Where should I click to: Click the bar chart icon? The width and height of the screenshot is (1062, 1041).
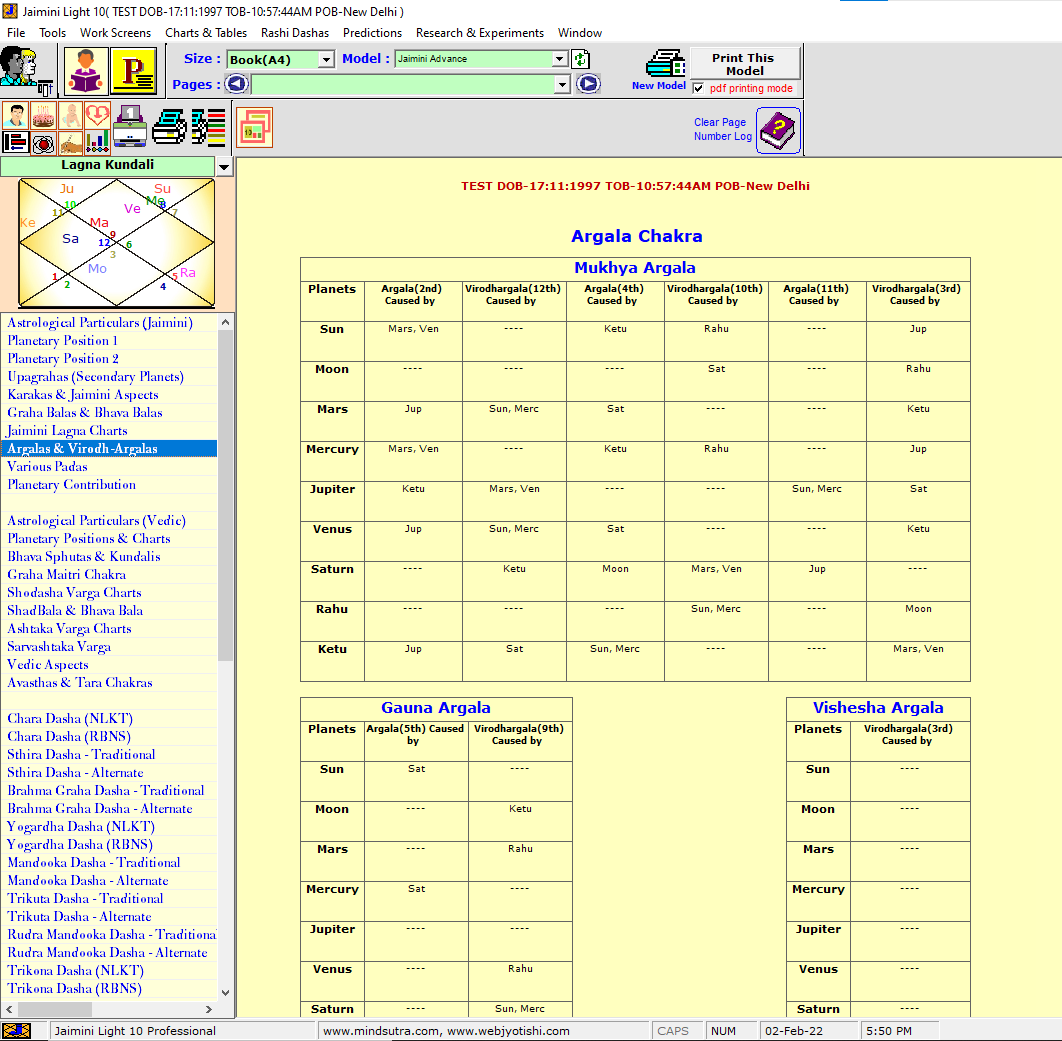[98, 142]
